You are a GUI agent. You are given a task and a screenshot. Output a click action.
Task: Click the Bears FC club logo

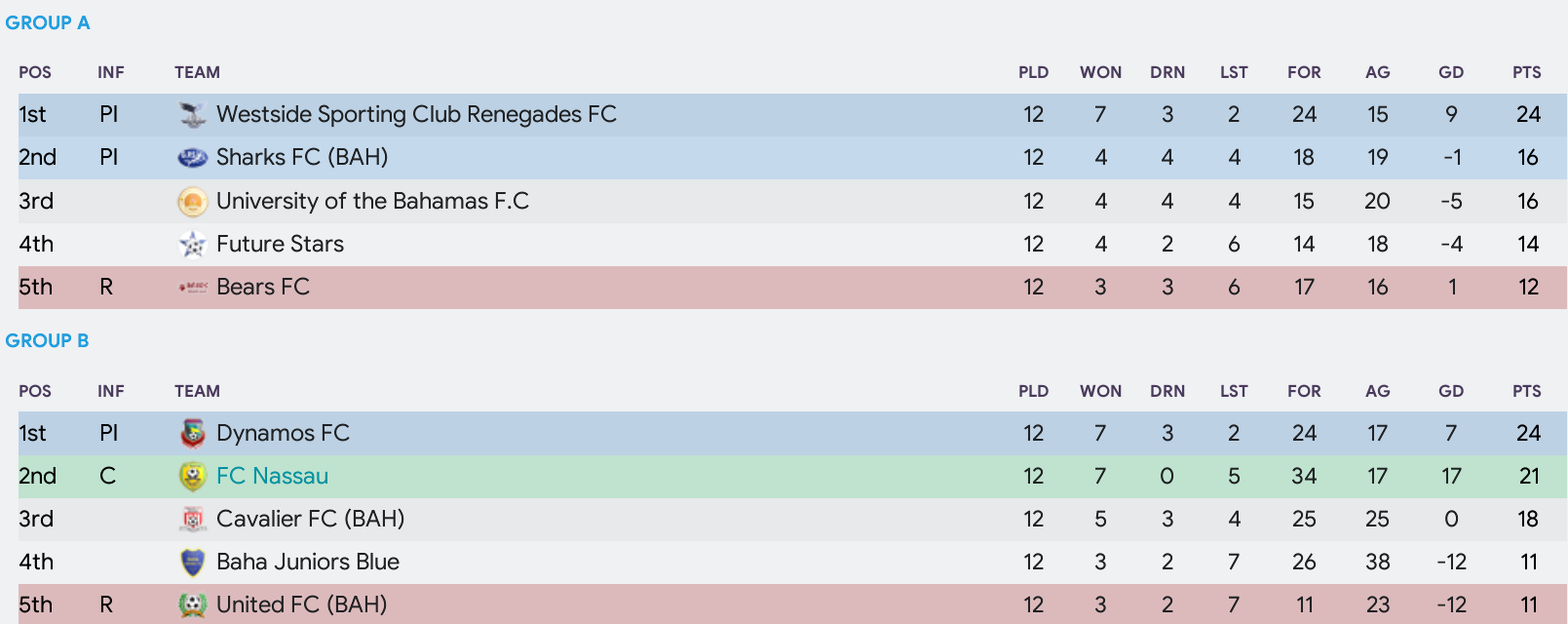click(193, 288)
